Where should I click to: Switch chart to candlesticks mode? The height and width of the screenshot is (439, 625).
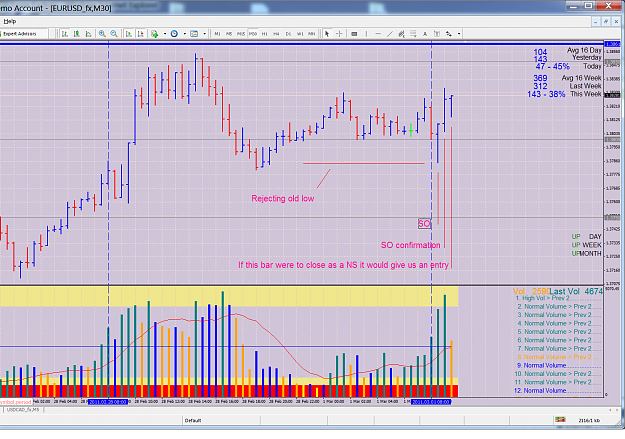pyautogui.click(x=77, y=34)
